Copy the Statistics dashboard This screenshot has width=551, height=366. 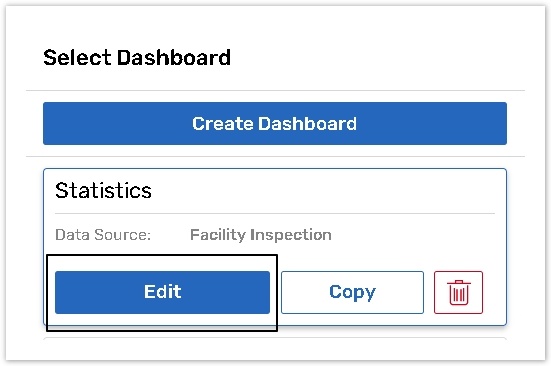pyautogui.click(x=352, y=292)
